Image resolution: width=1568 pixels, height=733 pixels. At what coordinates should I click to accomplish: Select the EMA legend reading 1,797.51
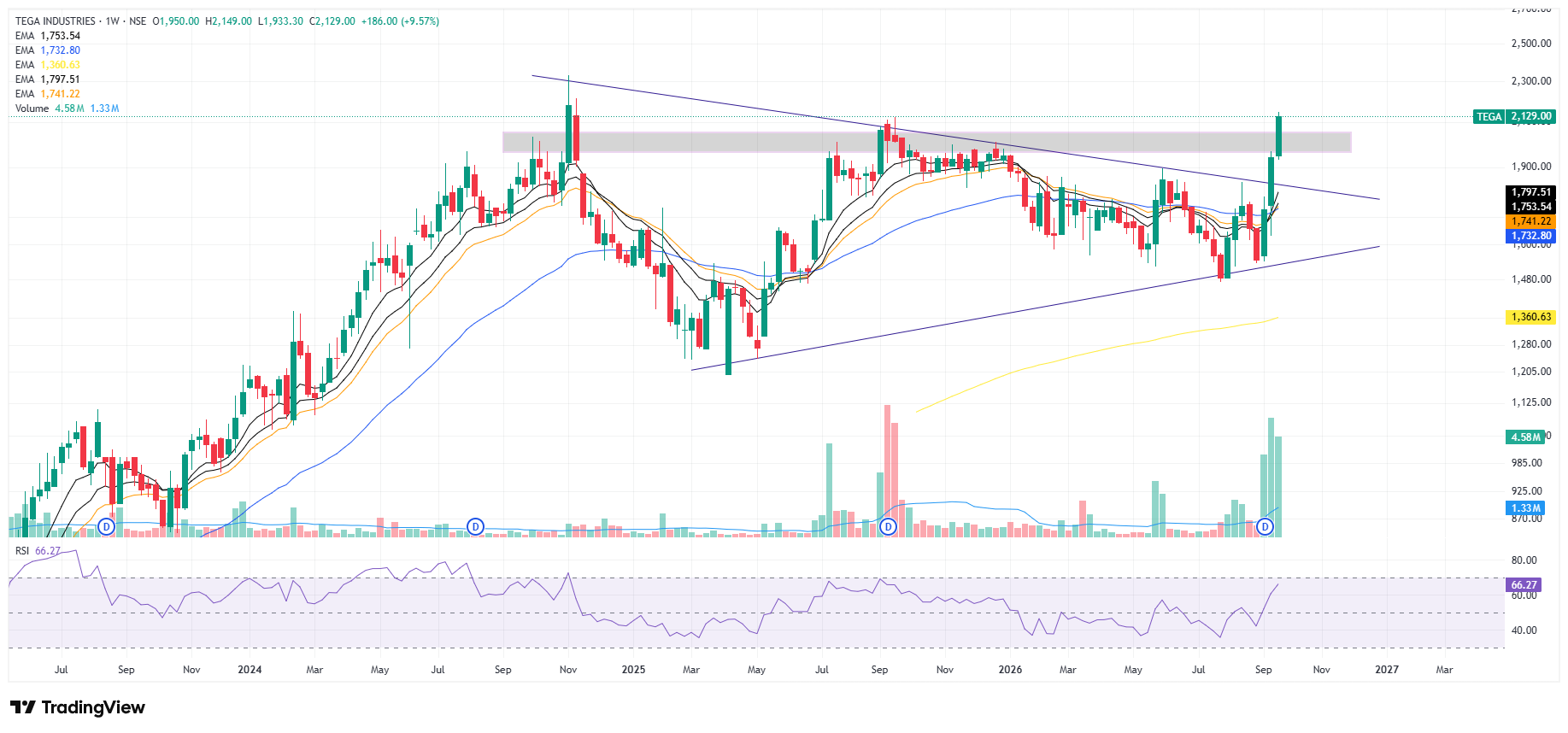pyautogui.click(x=48, y=79)
